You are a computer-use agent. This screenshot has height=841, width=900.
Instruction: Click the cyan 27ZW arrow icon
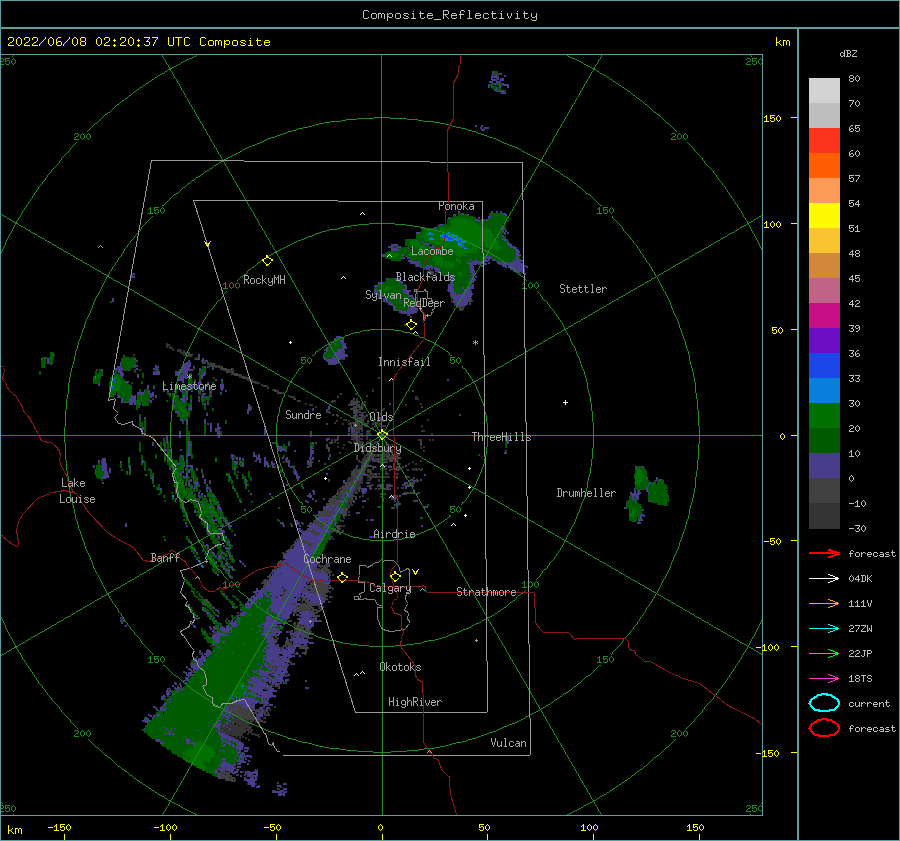point(824,629)
